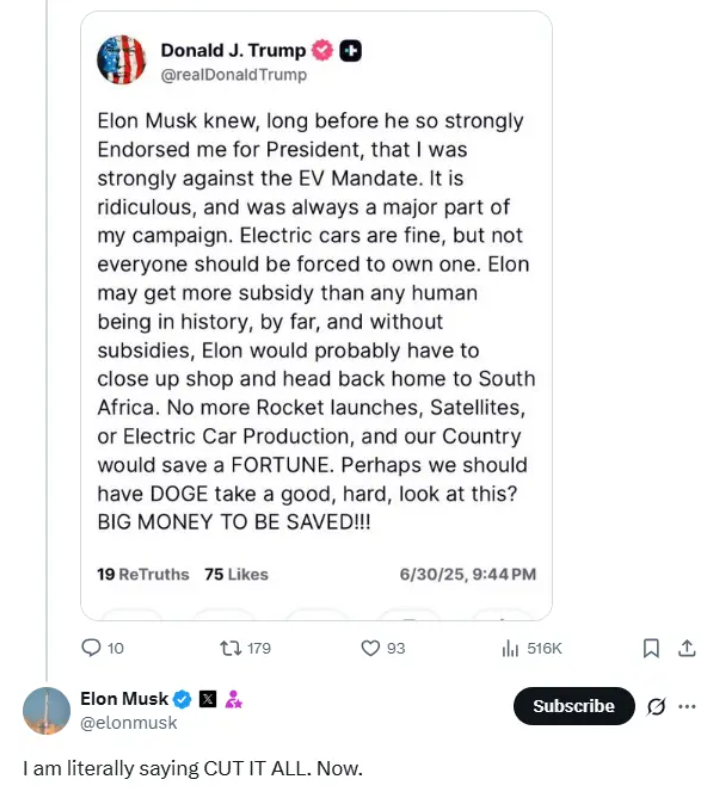This screenshot has width=711, height=791.
Task: Click the Grok icon beside Subscribe
Action: [x=656, y=706]
